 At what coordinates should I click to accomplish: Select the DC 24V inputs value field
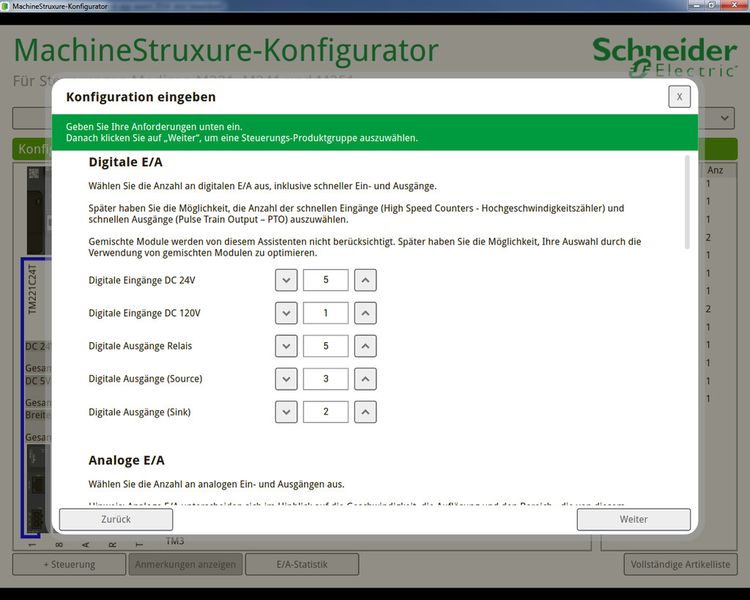(x=326, y=280)
